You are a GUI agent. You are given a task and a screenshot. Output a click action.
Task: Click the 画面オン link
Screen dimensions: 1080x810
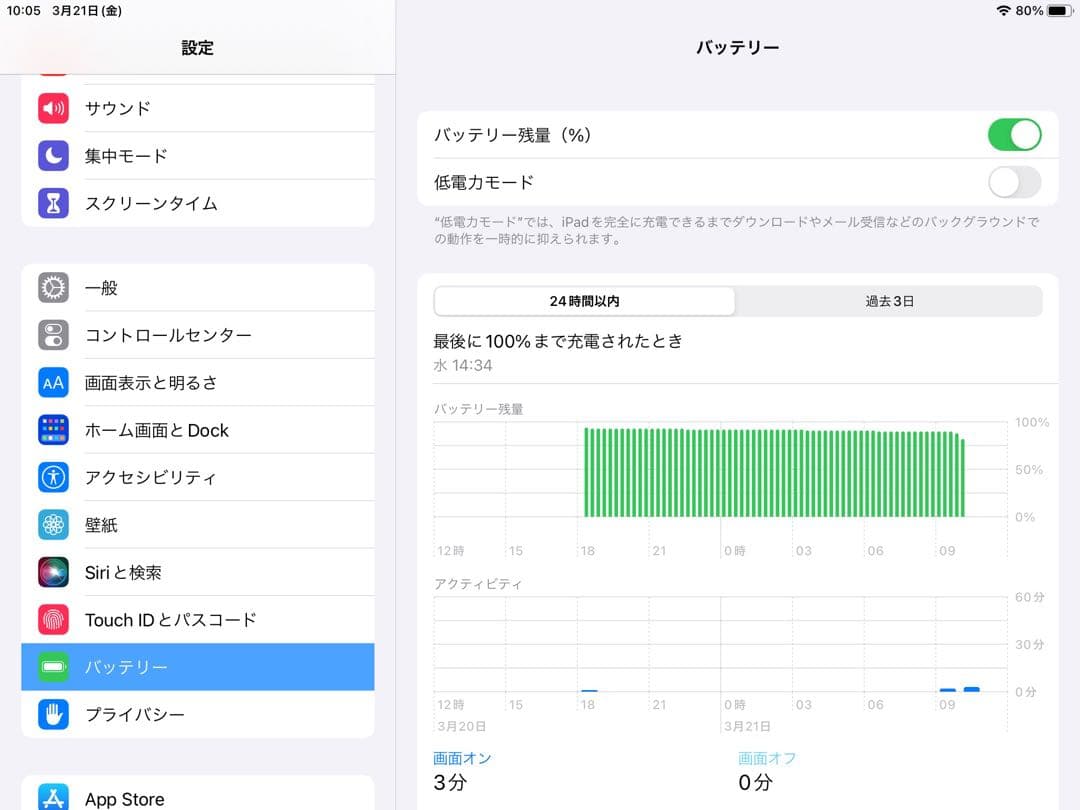point(461,757)
